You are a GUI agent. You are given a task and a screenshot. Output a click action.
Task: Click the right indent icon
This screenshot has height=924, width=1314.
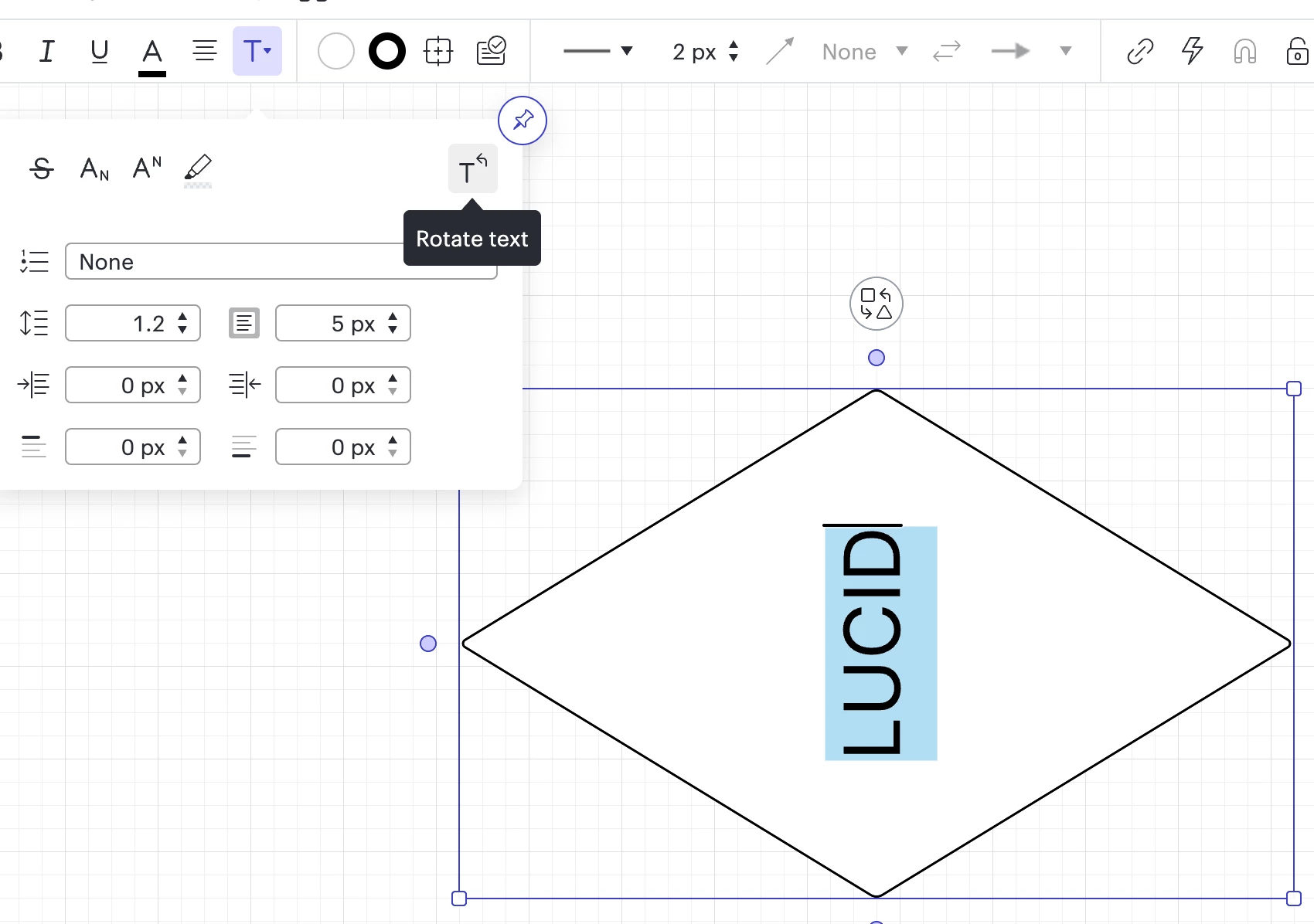[x=244, y=385]
